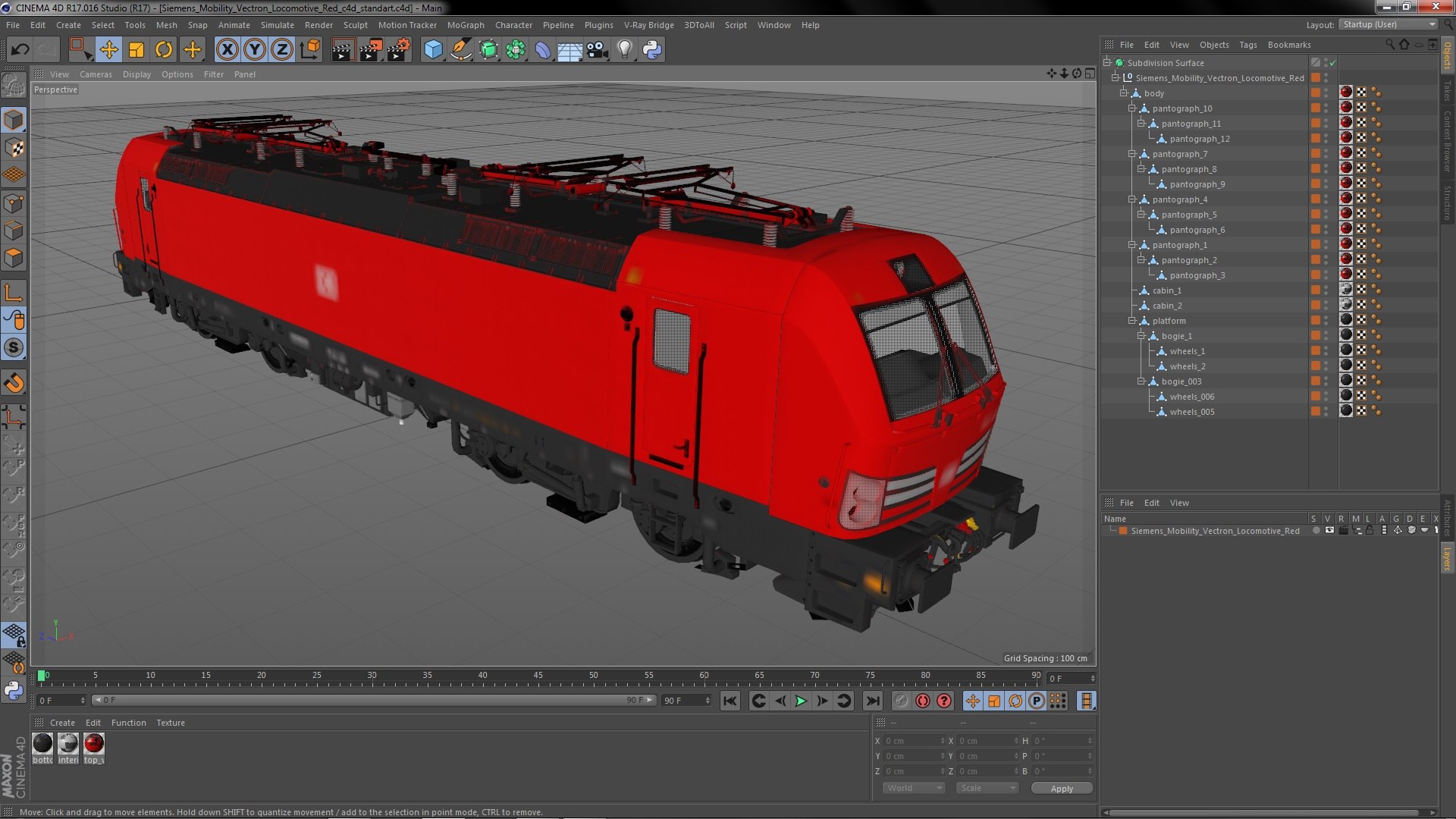Viewport: 1456px width, 819px height.
Task: Collapse bogie_003 hierarchy
Action: (1141, 381)
